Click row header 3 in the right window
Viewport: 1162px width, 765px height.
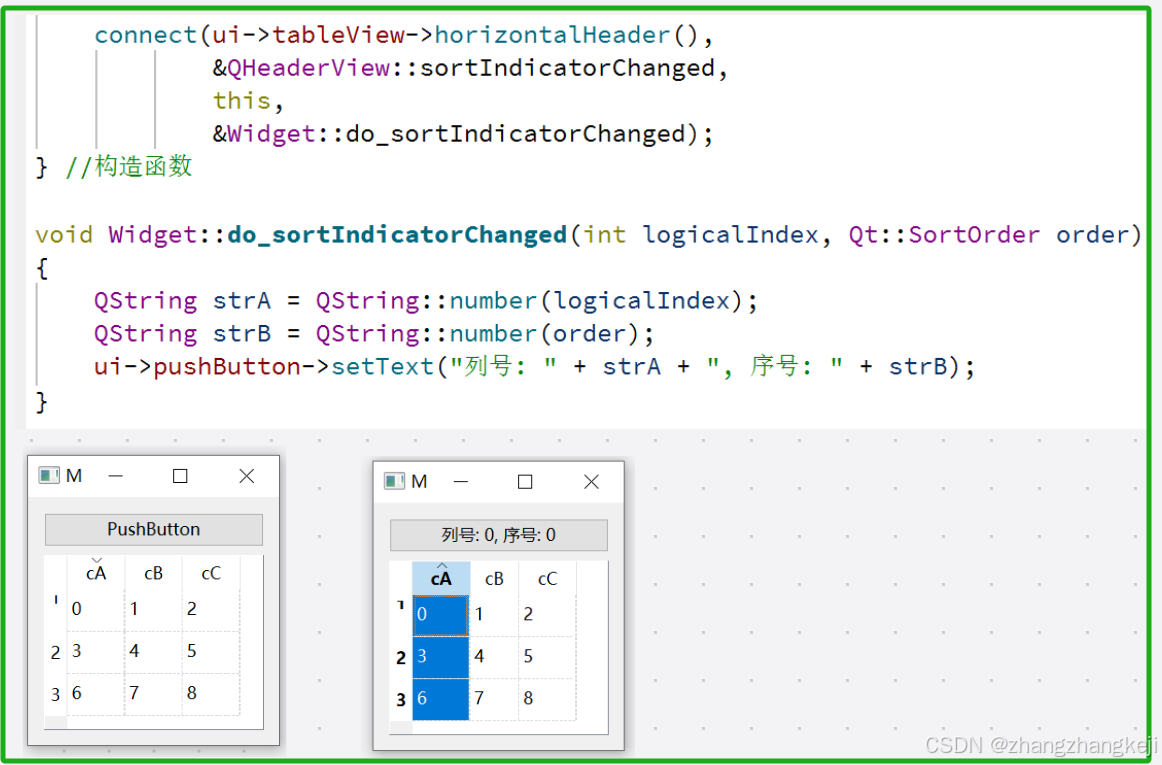tap(401, 700)
